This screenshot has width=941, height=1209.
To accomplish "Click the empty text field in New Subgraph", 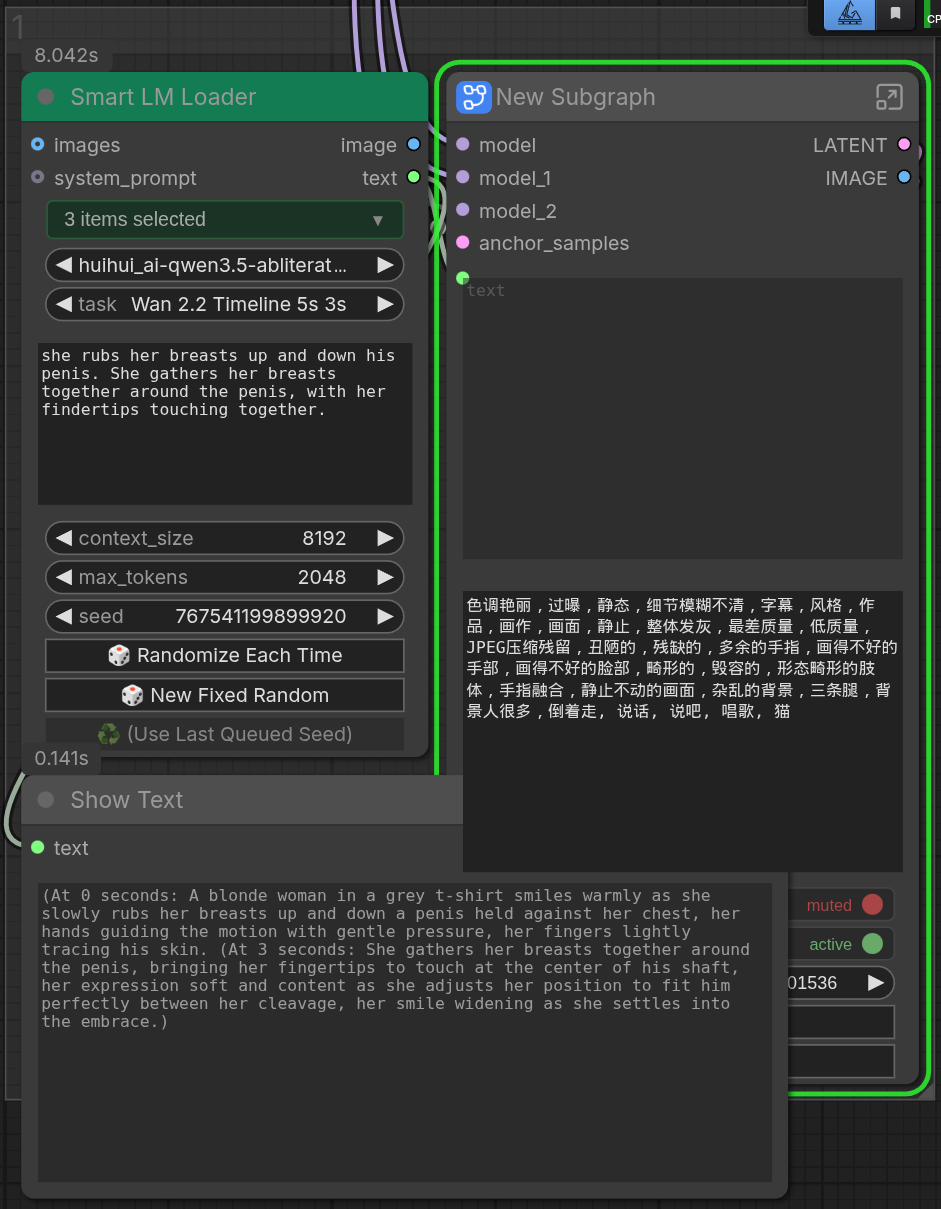I will pyautogui.click(x=683, y=418).
